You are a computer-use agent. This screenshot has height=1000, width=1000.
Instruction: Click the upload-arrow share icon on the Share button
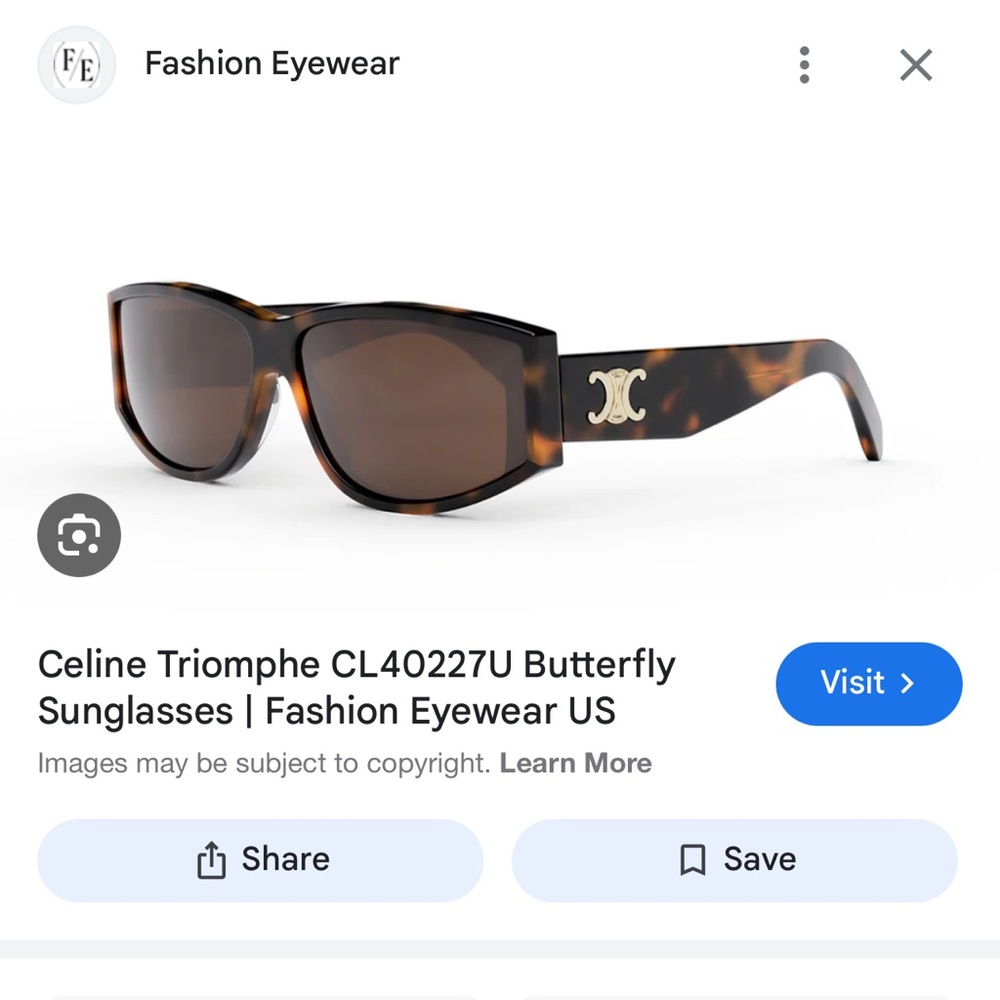tap(210, 858)
